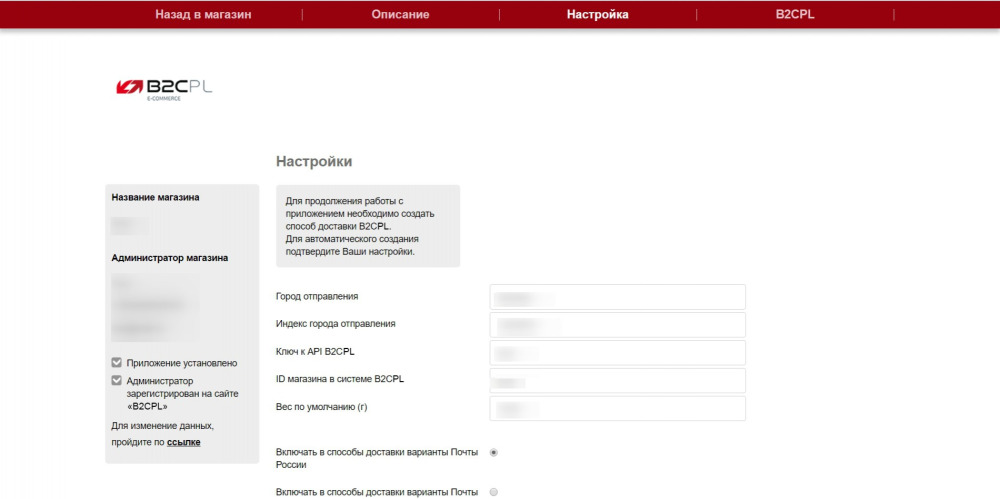Click 'Администратор магазина' label in sidebar
The height and width of the screenshot is (499, 1000).
click(x=170, y=258)
